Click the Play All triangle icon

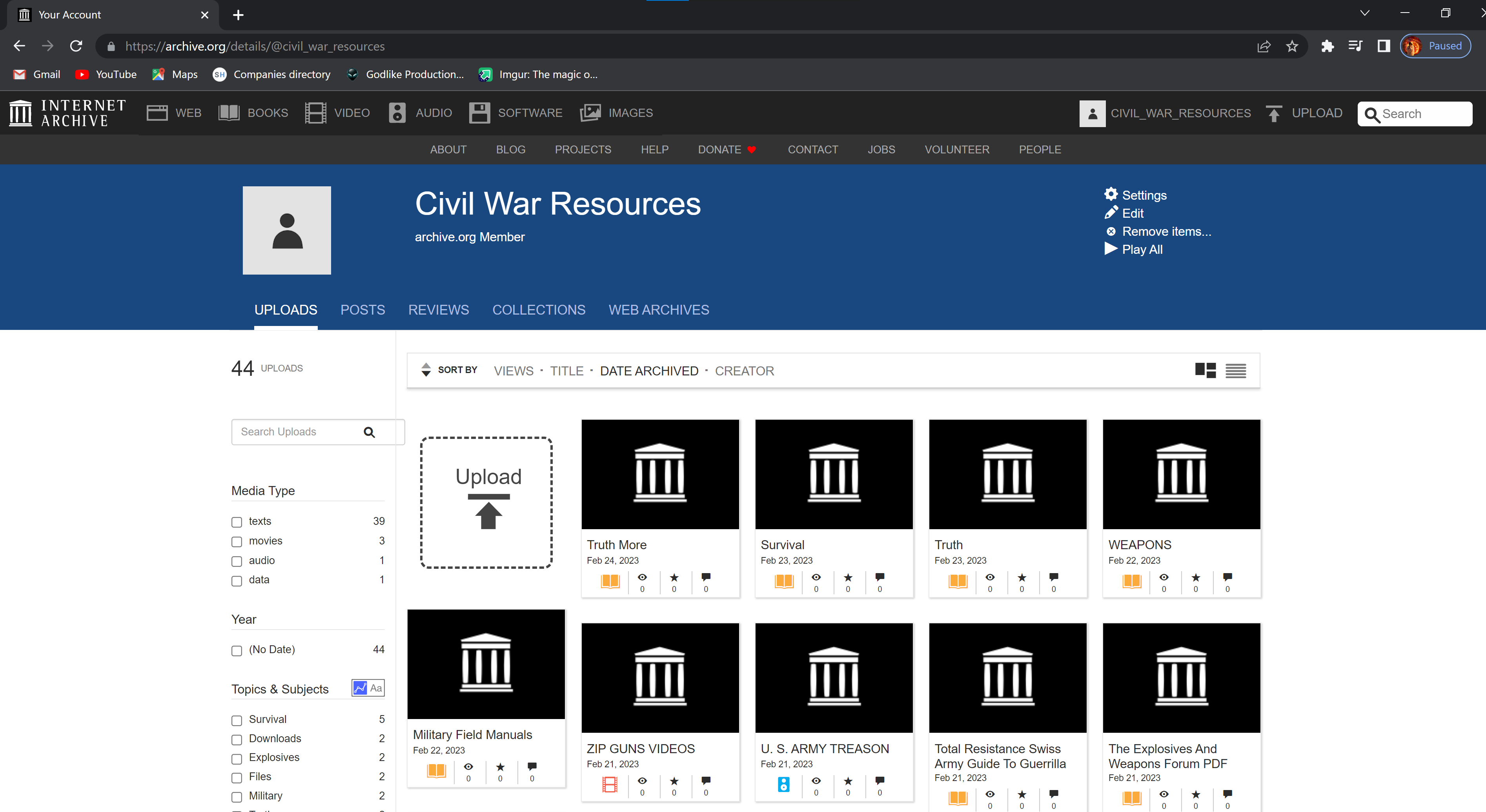[x=1111, y=249]
